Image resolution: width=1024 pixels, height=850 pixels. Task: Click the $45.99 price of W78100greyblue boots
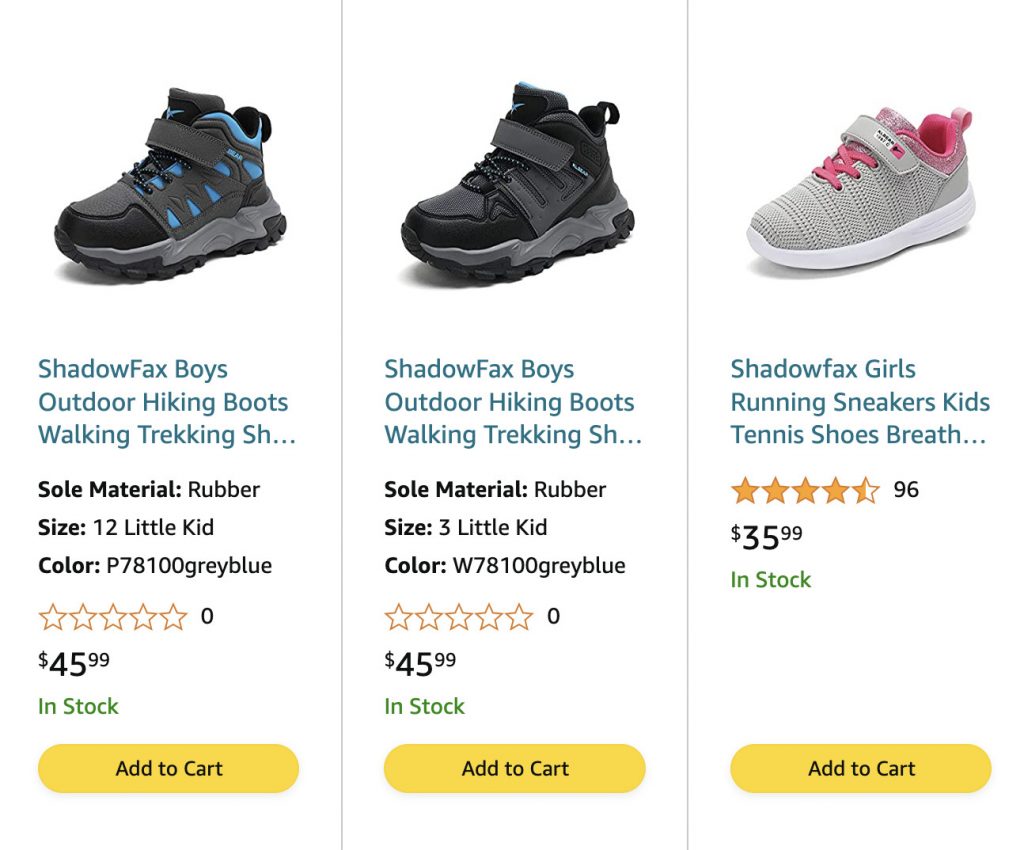[x=420, y=663]
